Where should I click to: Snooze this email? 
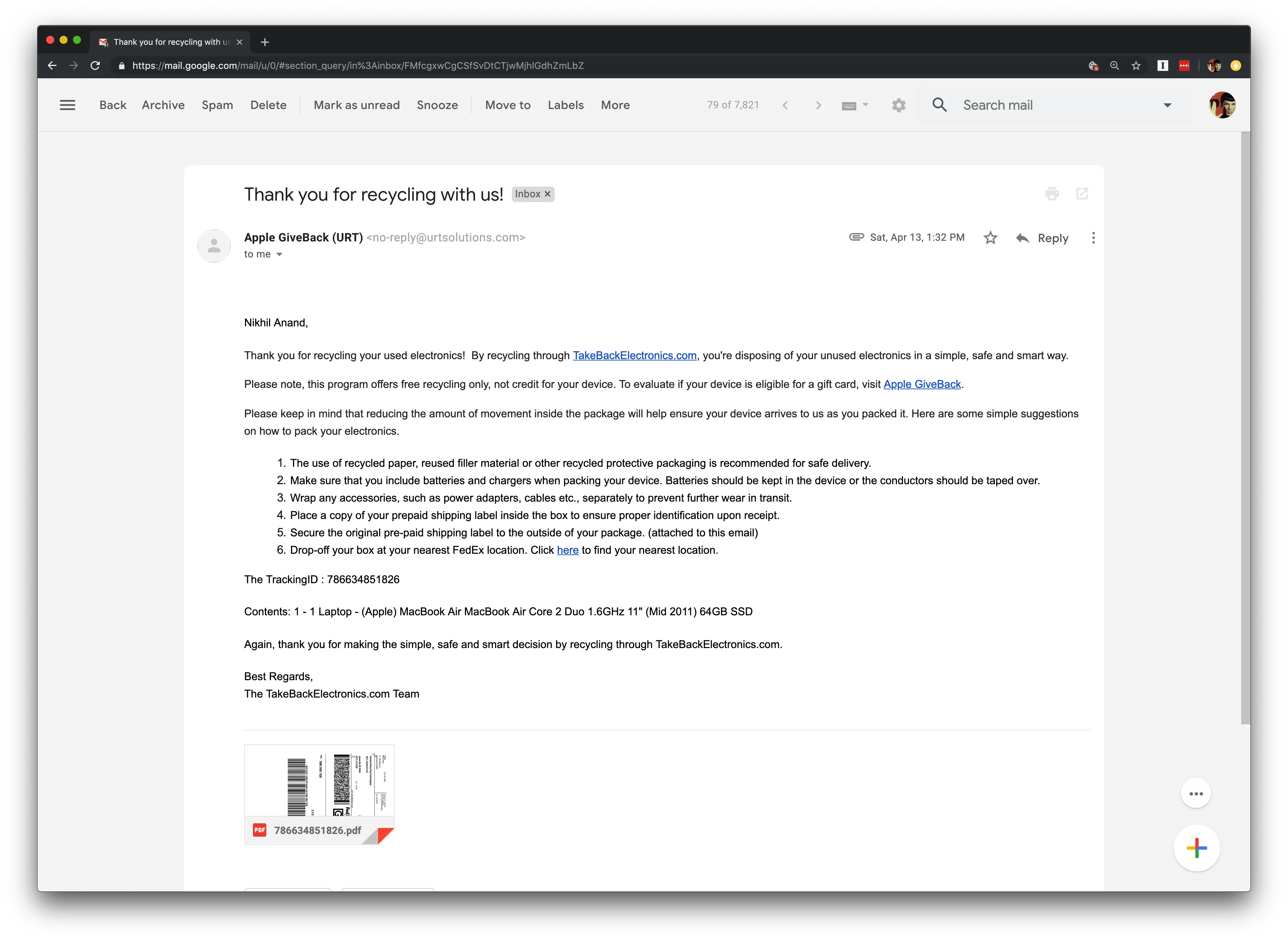(437, 105)
